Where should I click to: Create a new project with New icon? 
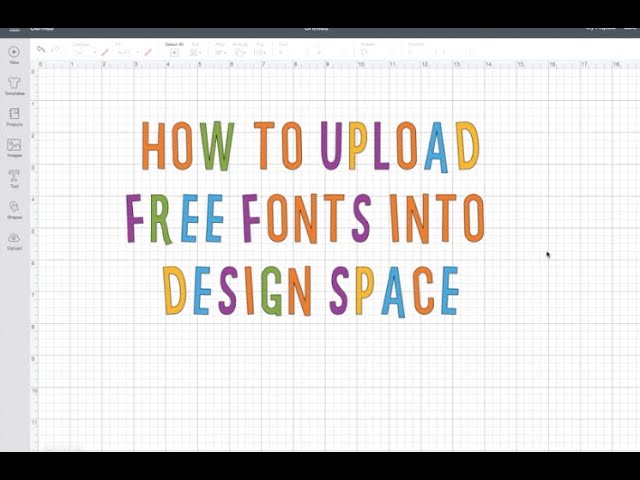[x=14, y=56]
